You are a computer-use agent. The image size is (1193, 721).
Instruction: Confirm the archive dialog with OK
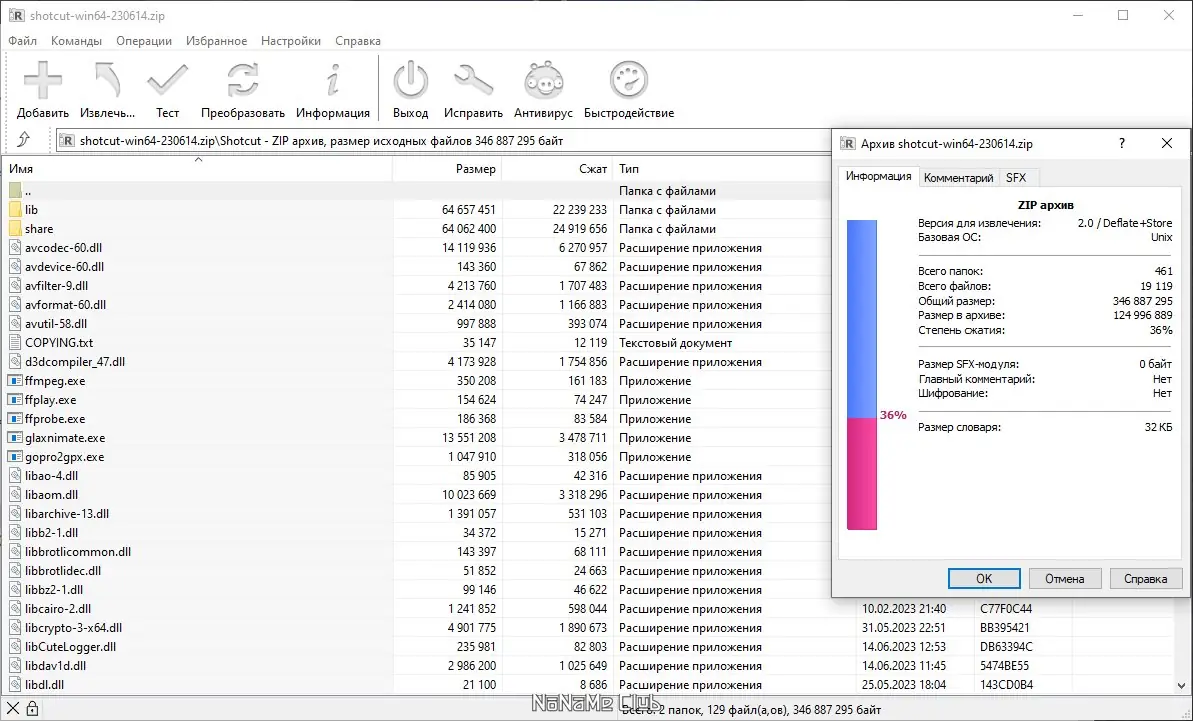(984, 579)
